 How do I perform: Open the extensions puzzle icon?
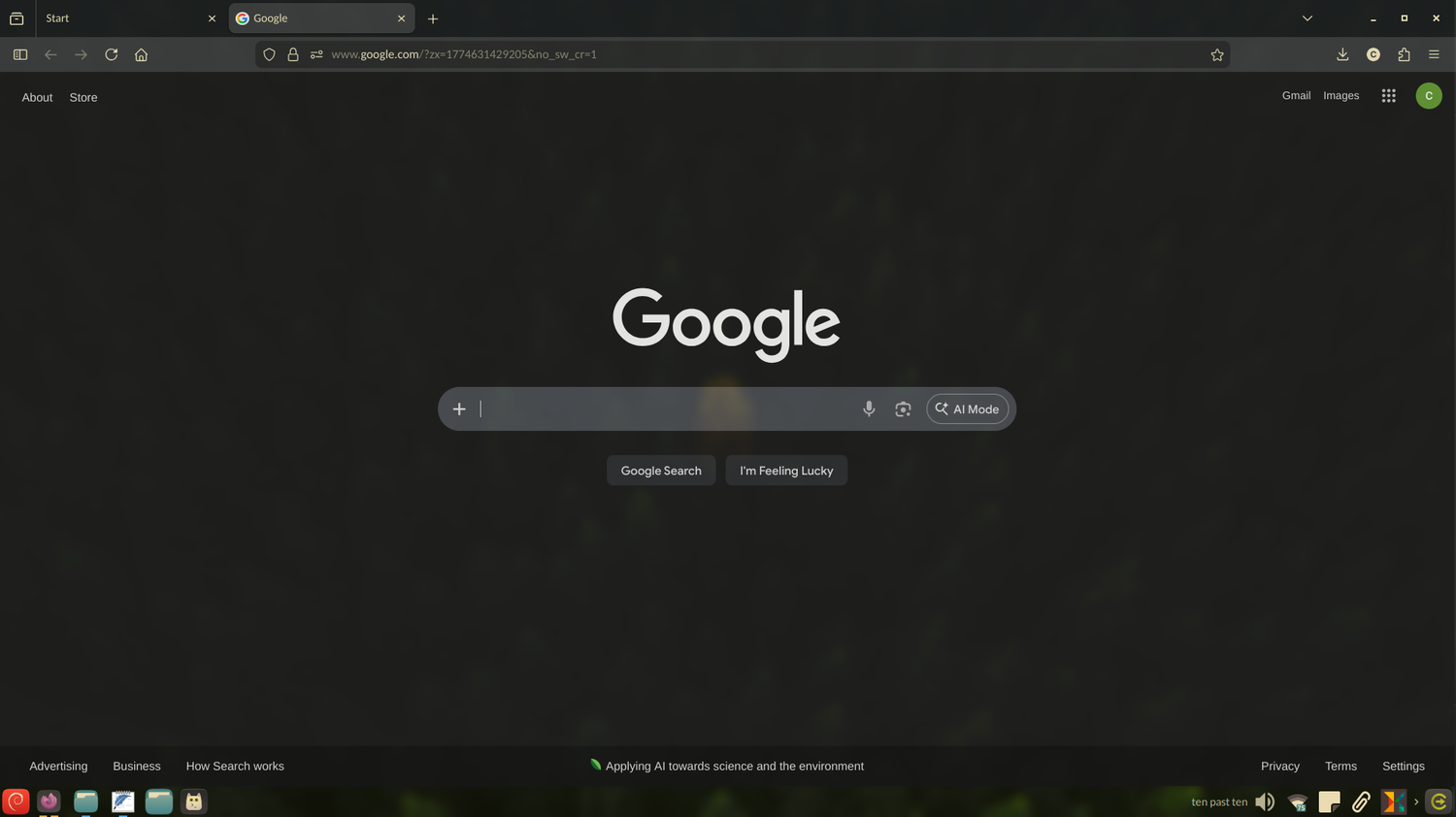(x=1404, y=55)
